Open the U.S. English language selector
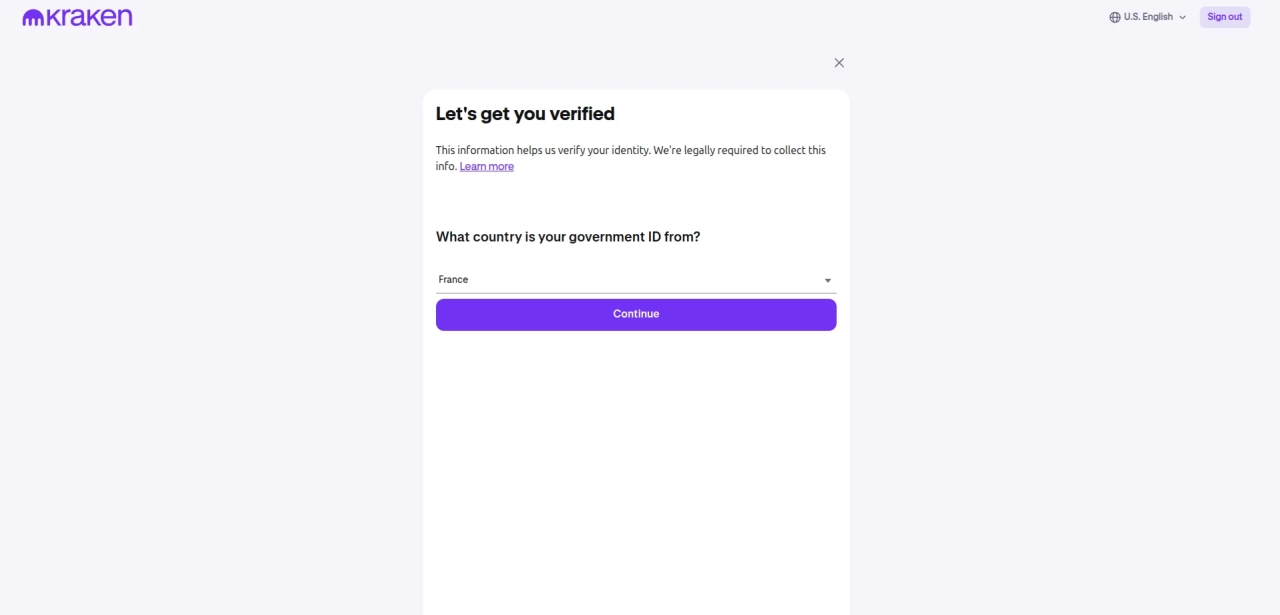The image size is (1280, 615). click(x=1148, y=17)
